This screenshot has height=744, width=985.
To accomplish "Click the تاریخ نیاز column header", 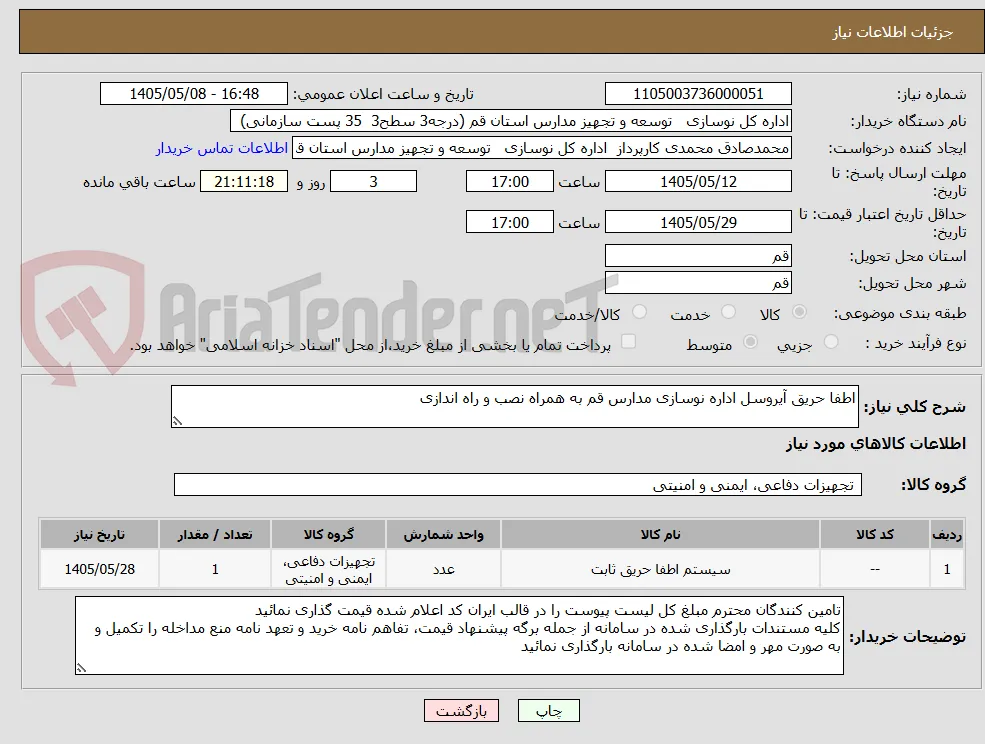I will click(x=99, y=535).
